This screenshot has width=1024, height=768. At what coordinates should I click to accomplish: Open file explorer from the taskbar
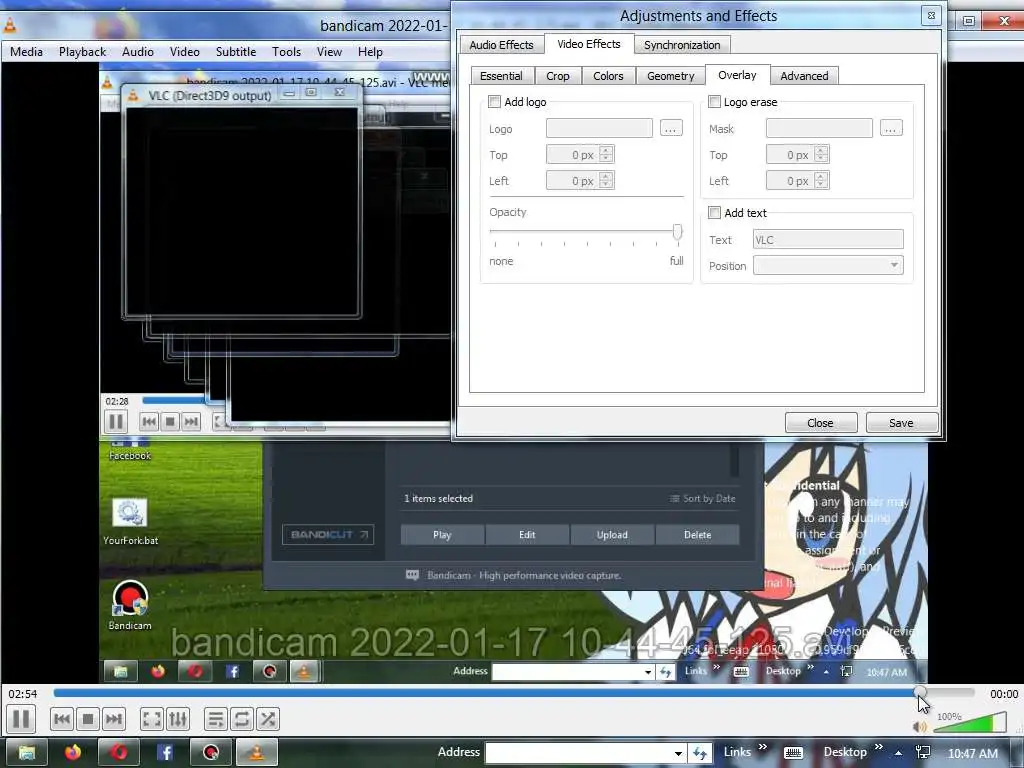26,752
